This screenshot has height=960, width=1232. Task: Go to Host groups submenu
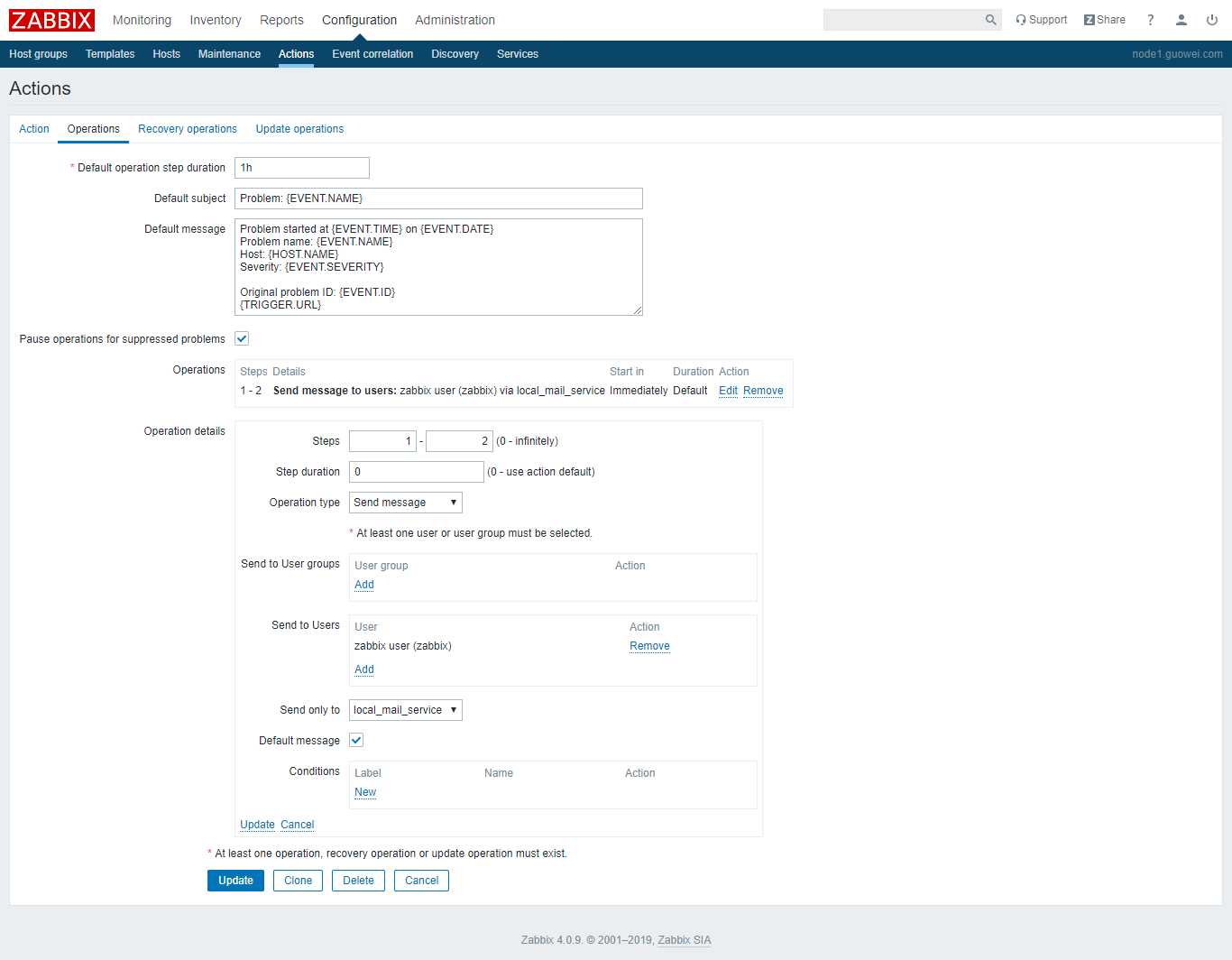coord(38,54)
